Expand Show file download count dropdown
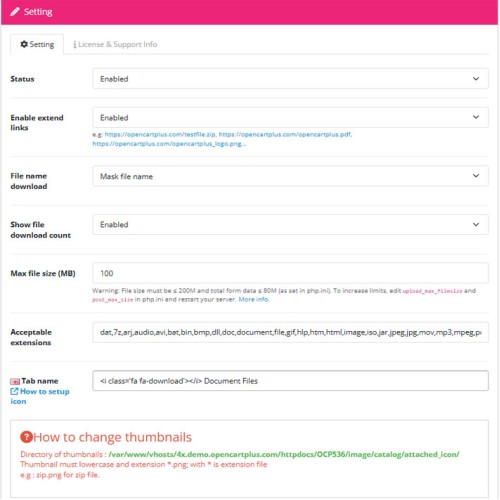This screenshot has width=500, height=500. pos(290,224)
